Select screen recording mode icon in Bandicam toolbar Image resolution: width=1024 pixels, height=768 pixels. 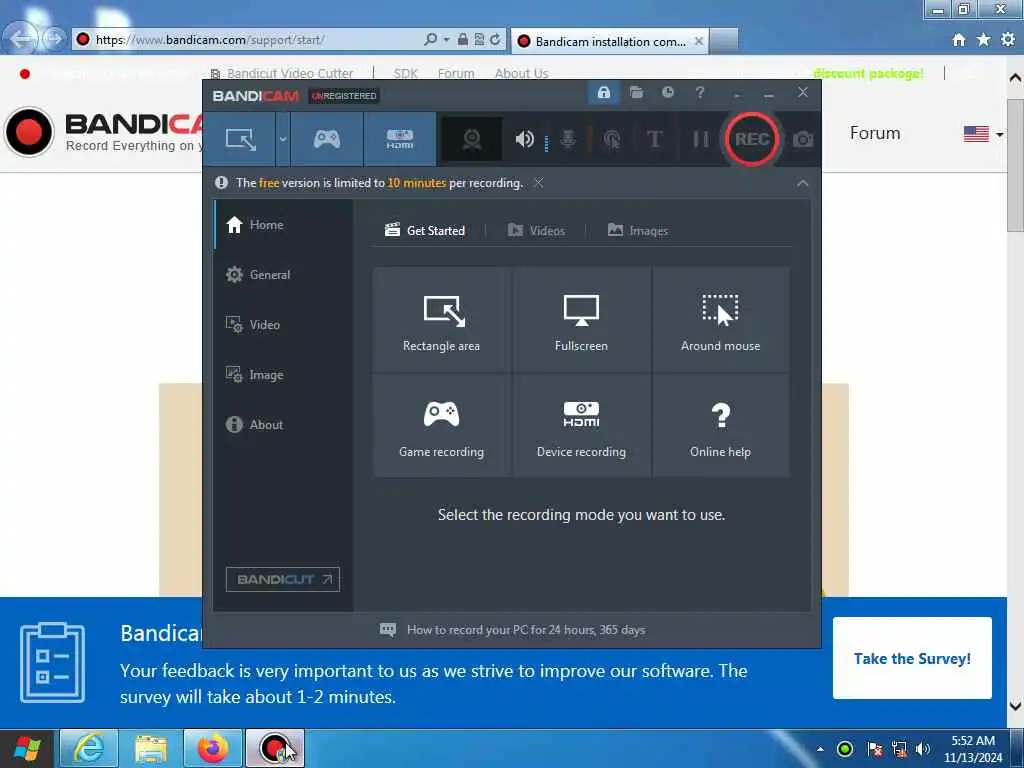(240, 139)
